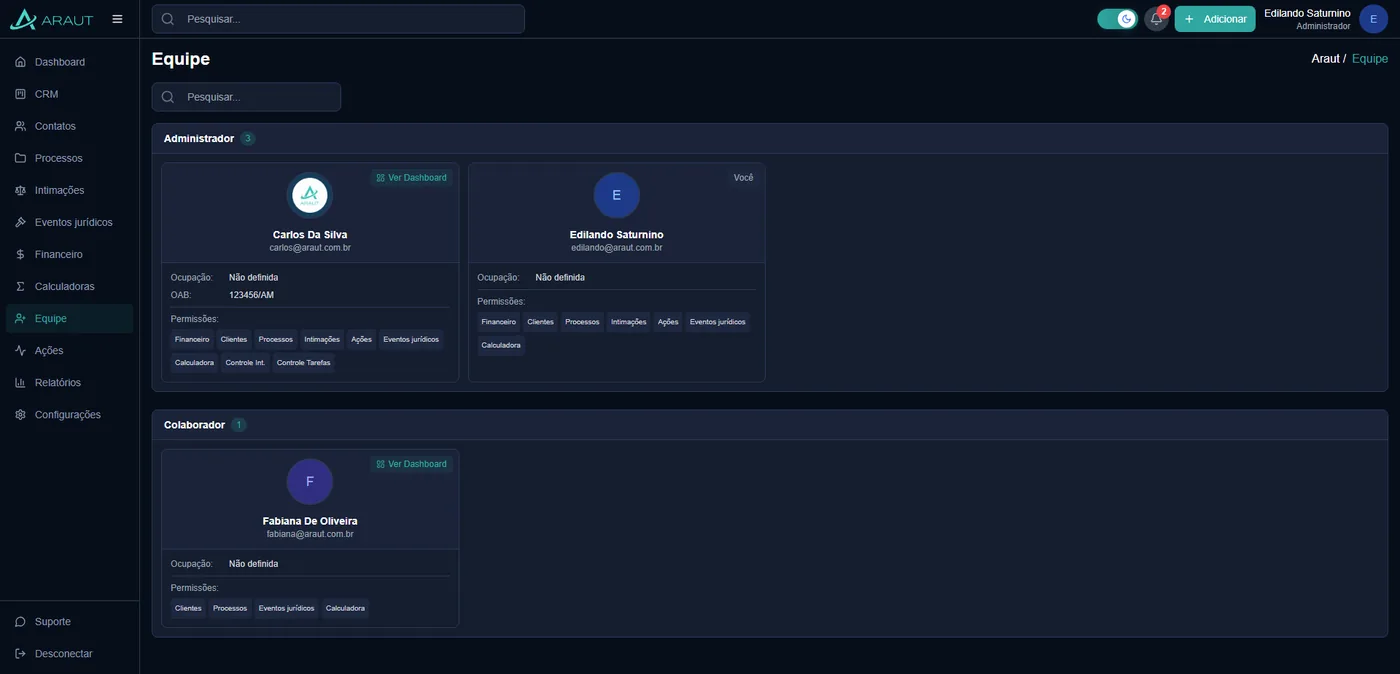Click the Suporte chat bubble icon
The width and height of the screenshot is (1400, 674).
tap(20, 621)
